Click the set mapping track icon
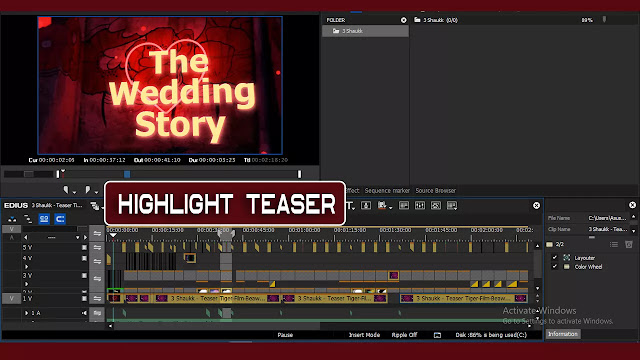640x360 pixels. point(28,219)
